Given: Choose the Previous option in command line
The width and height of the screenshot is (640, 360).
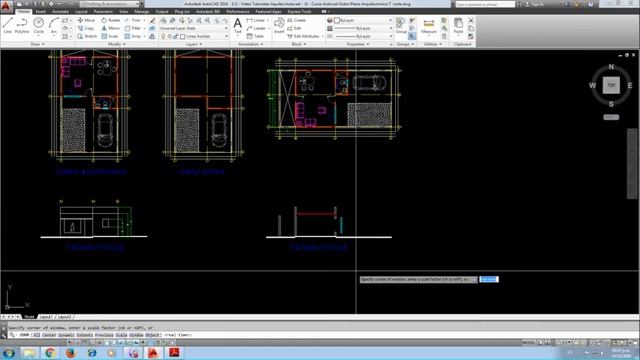Looking at the screenshot, I should tap(104, 335).
